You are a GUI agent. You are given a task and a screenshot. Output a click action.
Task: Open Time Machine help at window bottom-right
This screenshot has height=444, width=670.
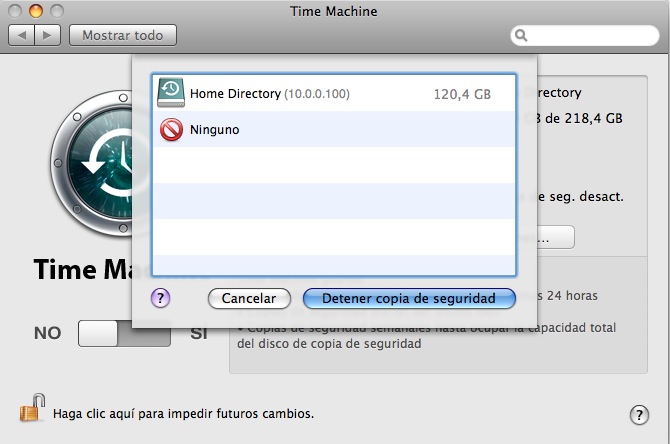[640, 415]
